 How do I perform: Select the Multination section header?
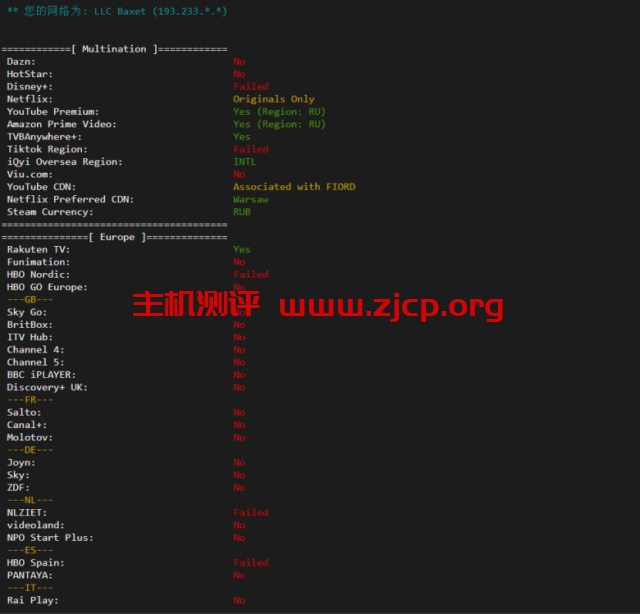(x=114, y=49)
